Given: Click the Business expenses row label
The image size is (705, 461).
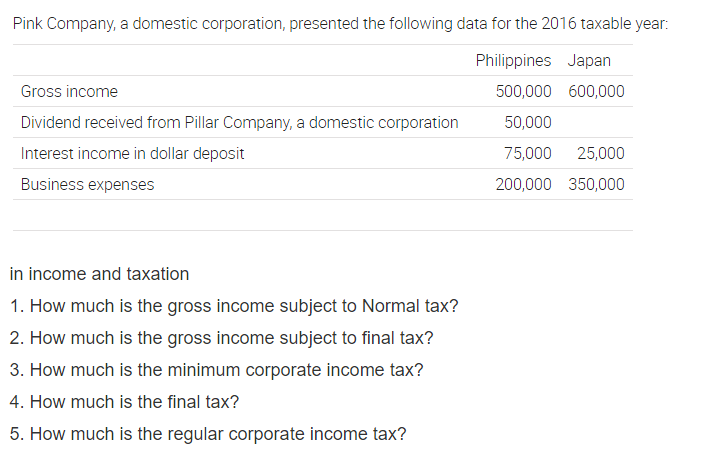Looking at the screenshot, I should tap(88, 185).
